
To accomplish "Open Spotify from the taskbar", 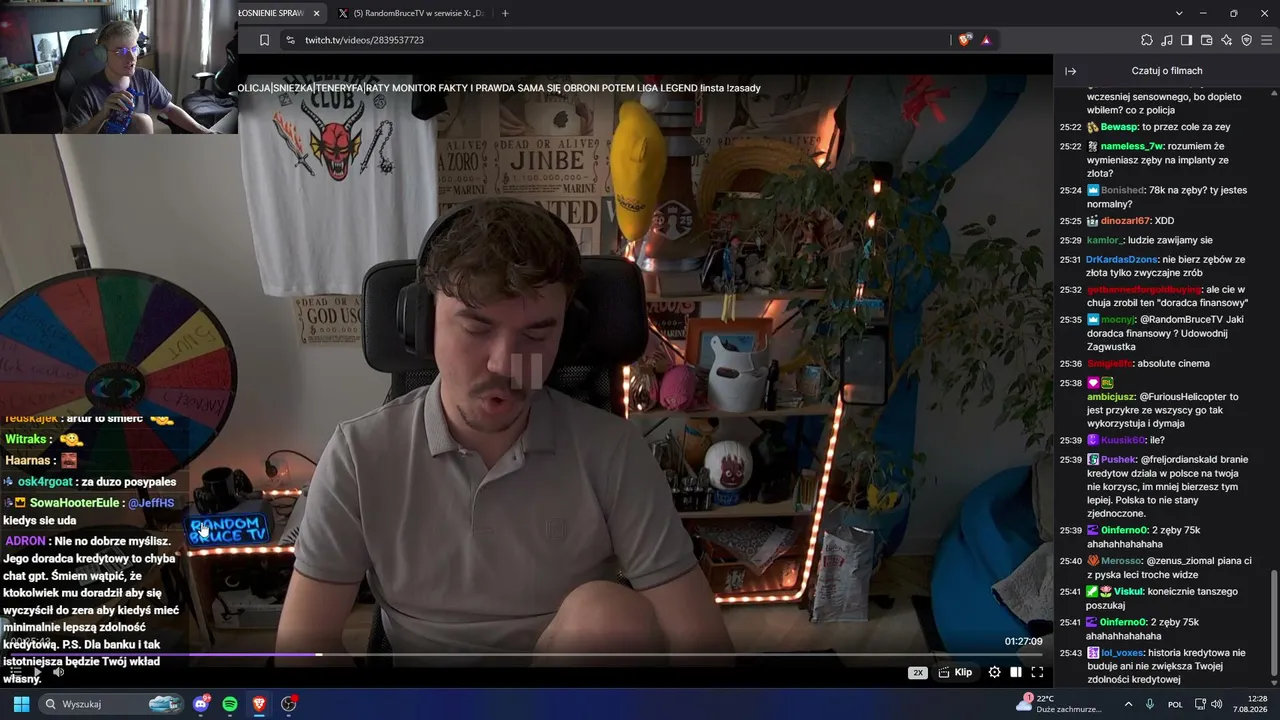I will tap(230, 704).
